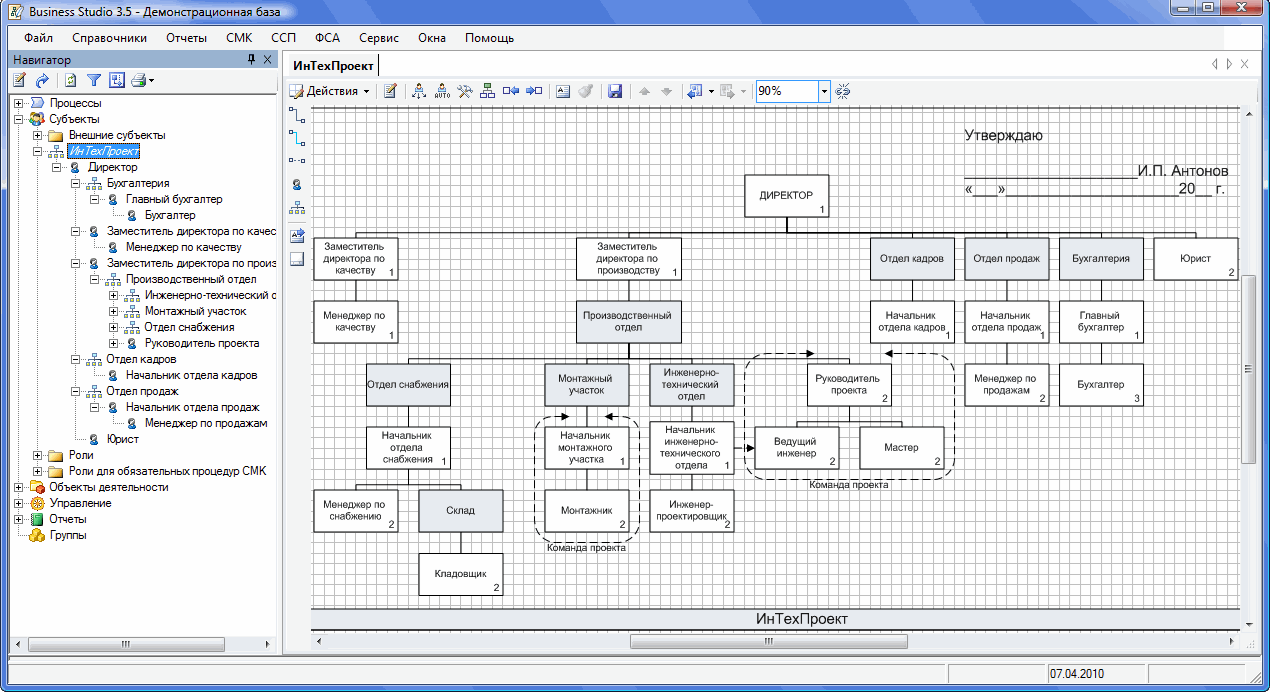Refresh the Navigator tree
This screenshot has height=694, width=1270.
coord(70,80)
